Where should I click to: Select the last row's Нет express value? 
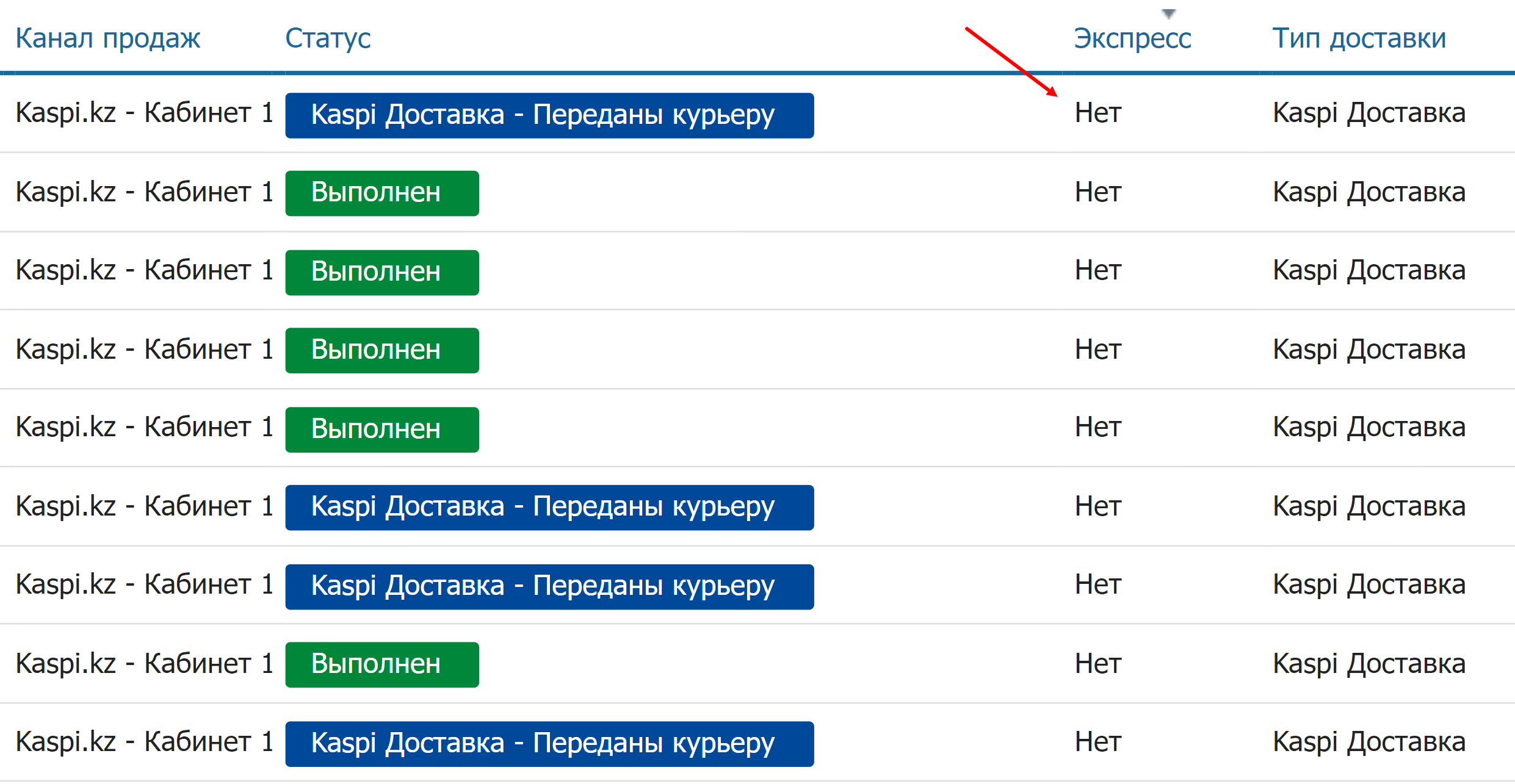[1097, 743]
